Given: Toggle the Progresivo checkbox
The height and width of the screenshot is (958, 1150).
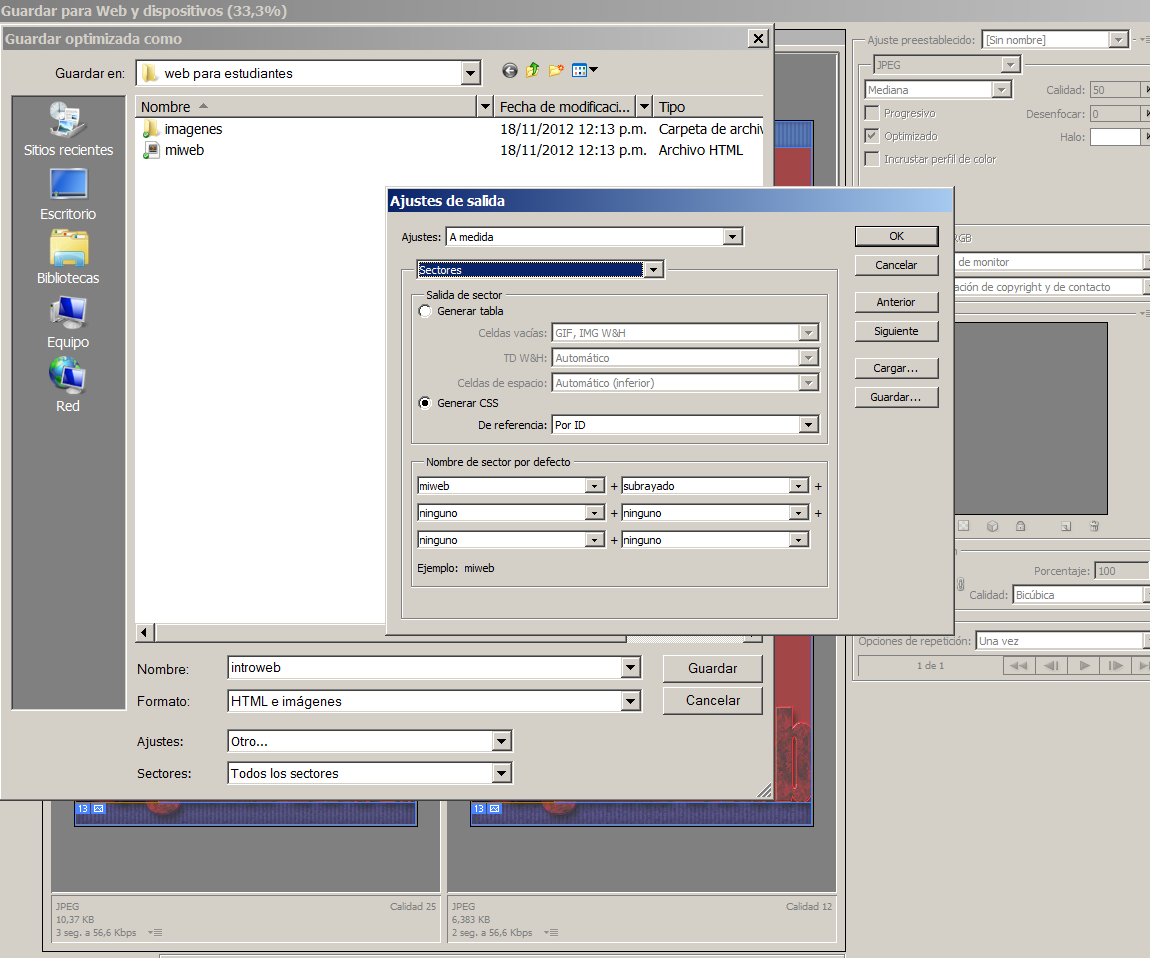Looking at the screenshot, I should click(x=872, y=113).
